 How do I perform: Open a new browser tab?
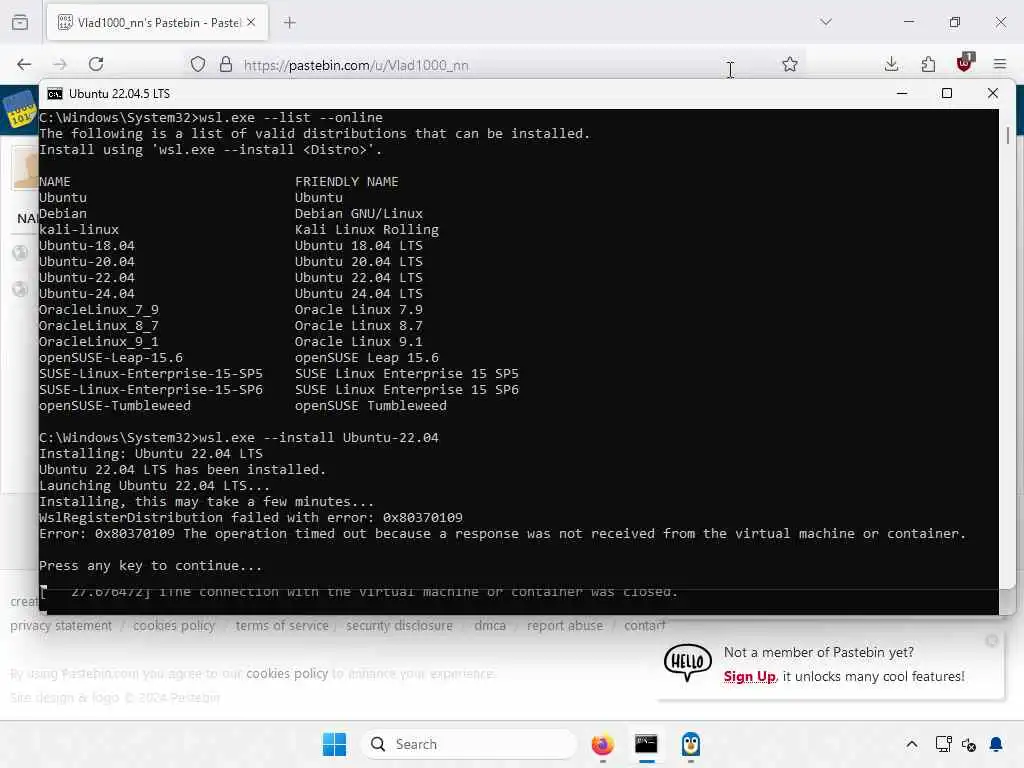(x=290, y=22)
